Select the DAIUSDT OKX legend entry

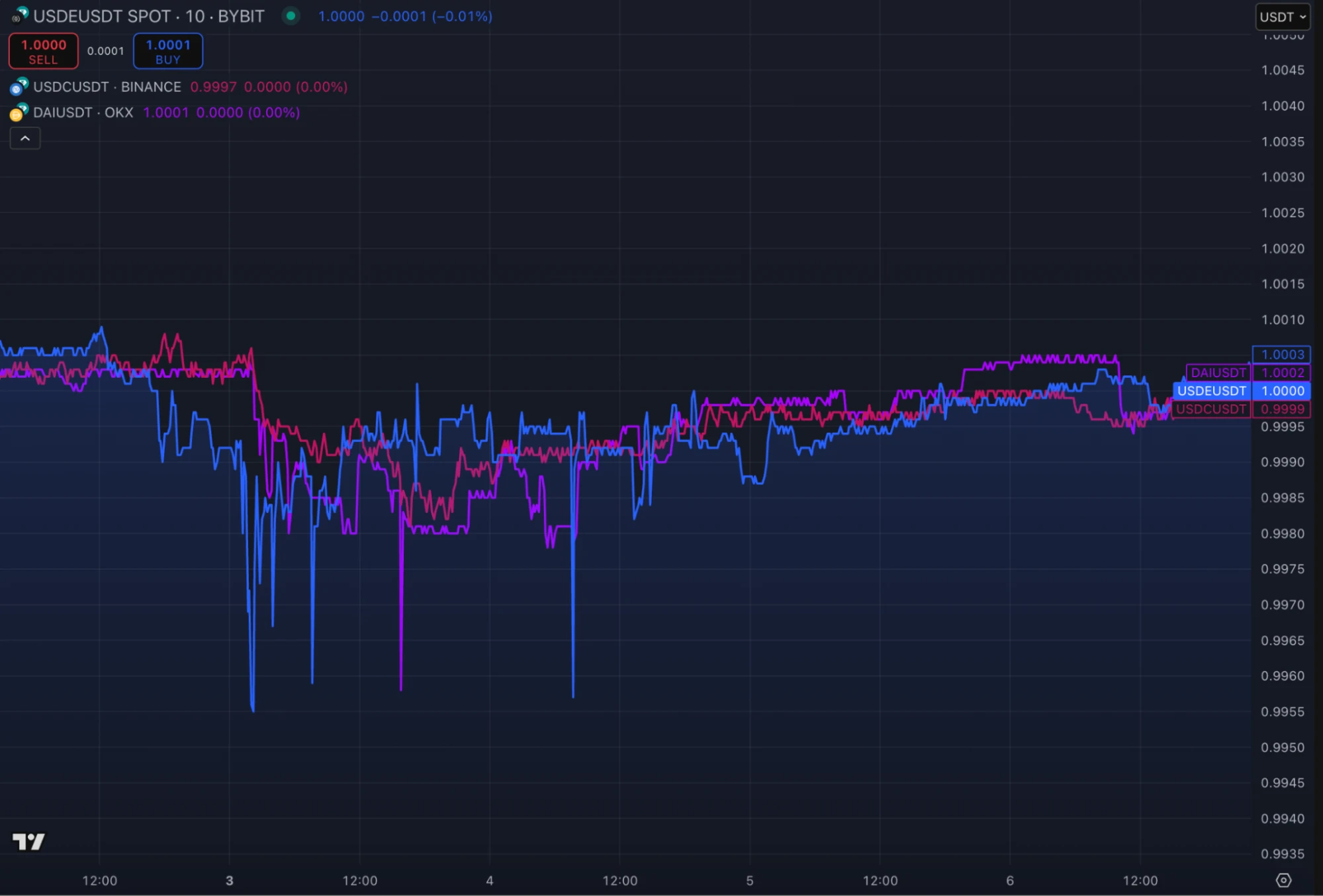point(83,112)
